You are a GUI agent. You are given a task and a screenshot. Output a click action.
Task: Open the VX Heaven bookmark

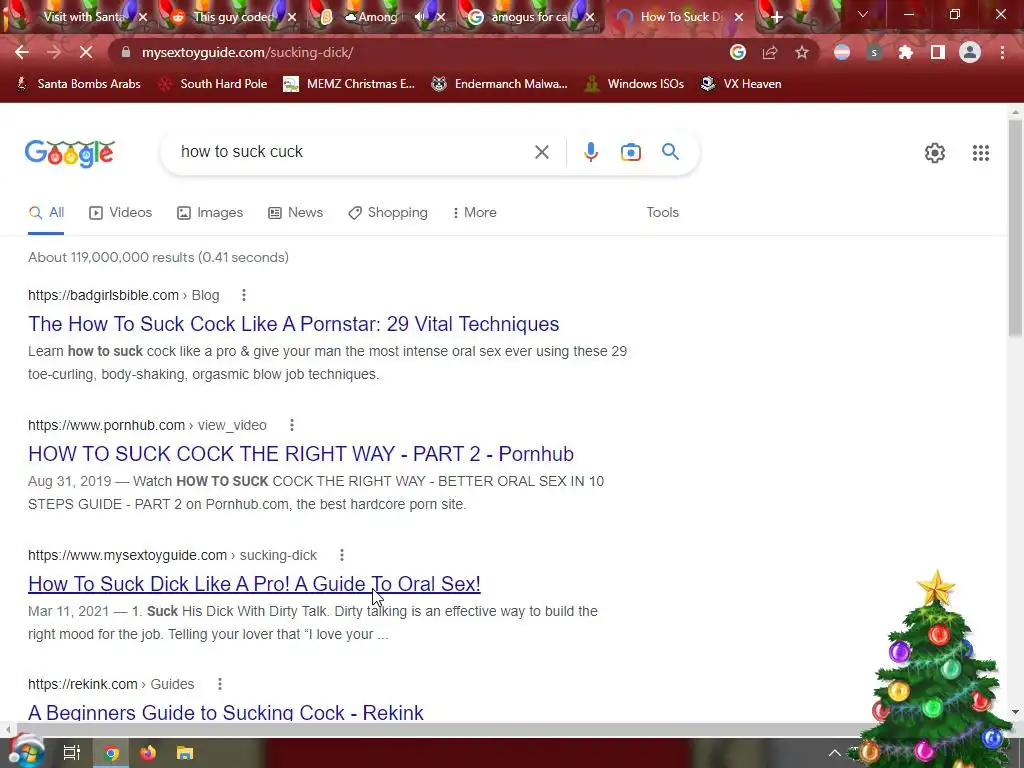741,84
